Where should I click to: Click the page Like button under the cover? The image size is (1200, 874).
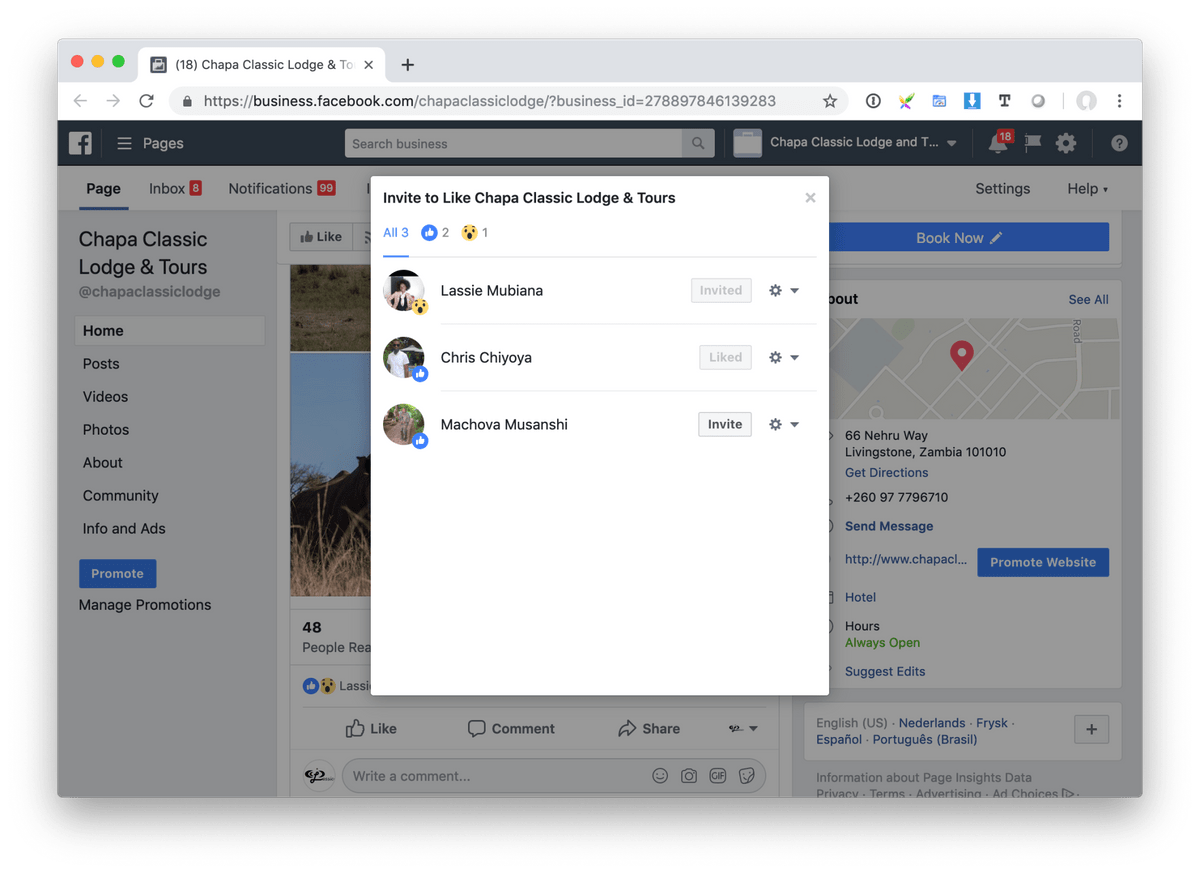(x=321, y=237)
